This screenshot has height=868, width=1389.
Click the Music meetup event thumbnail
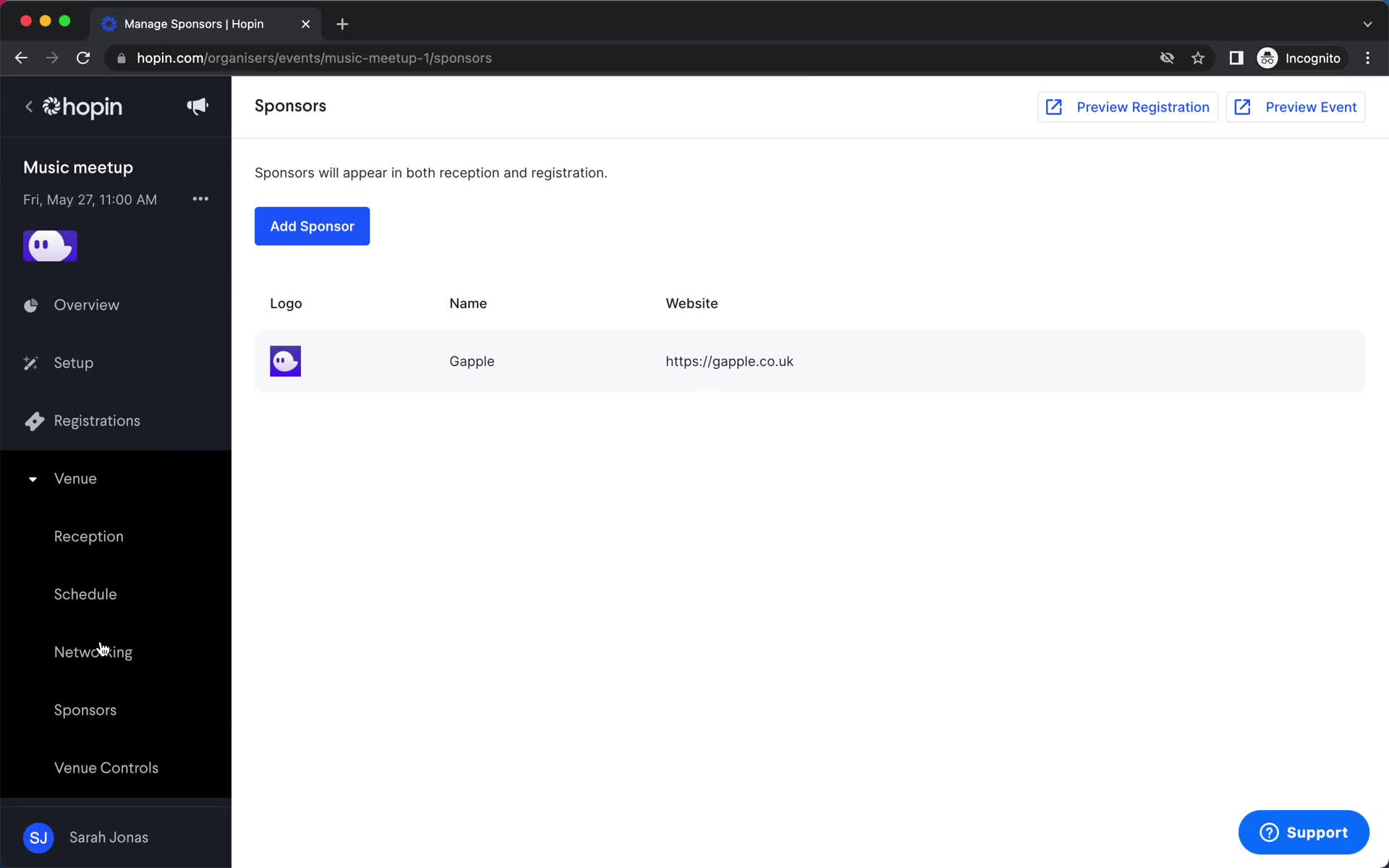click(x=50, y=246)
